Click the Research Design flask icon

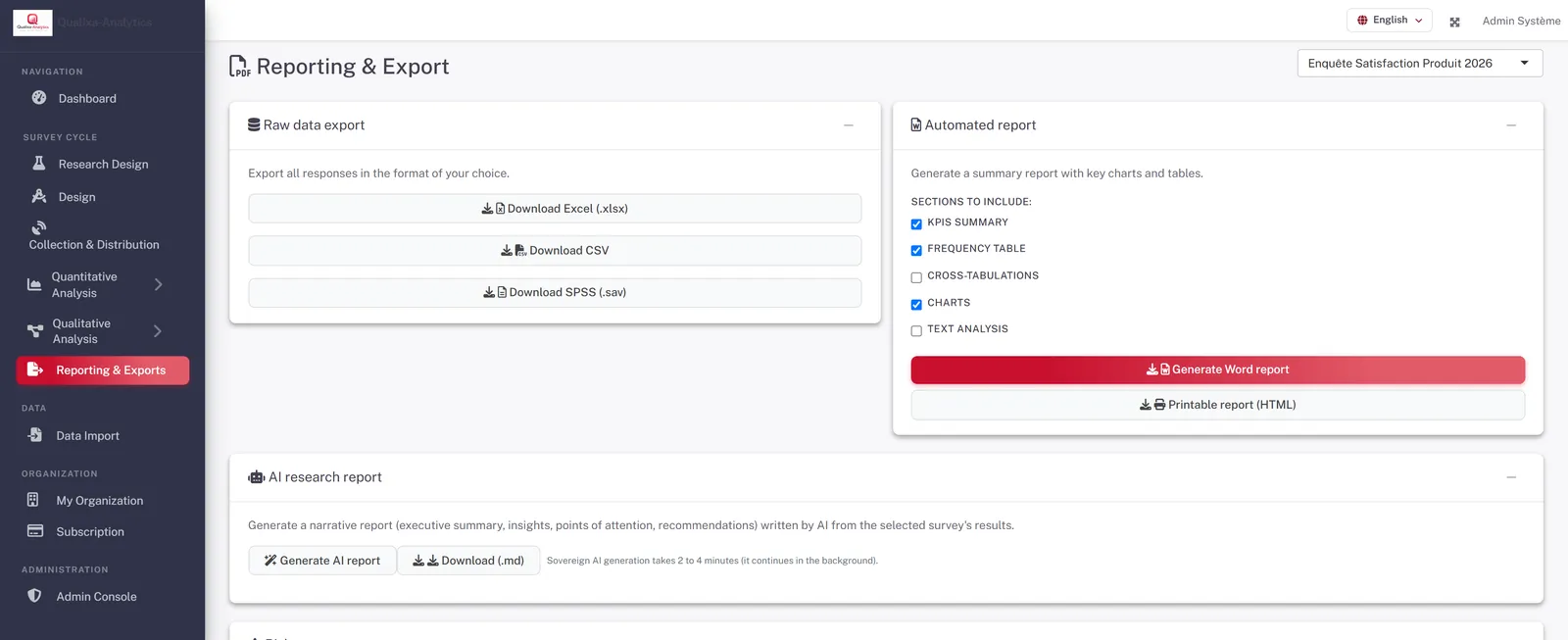pos(39,164)
